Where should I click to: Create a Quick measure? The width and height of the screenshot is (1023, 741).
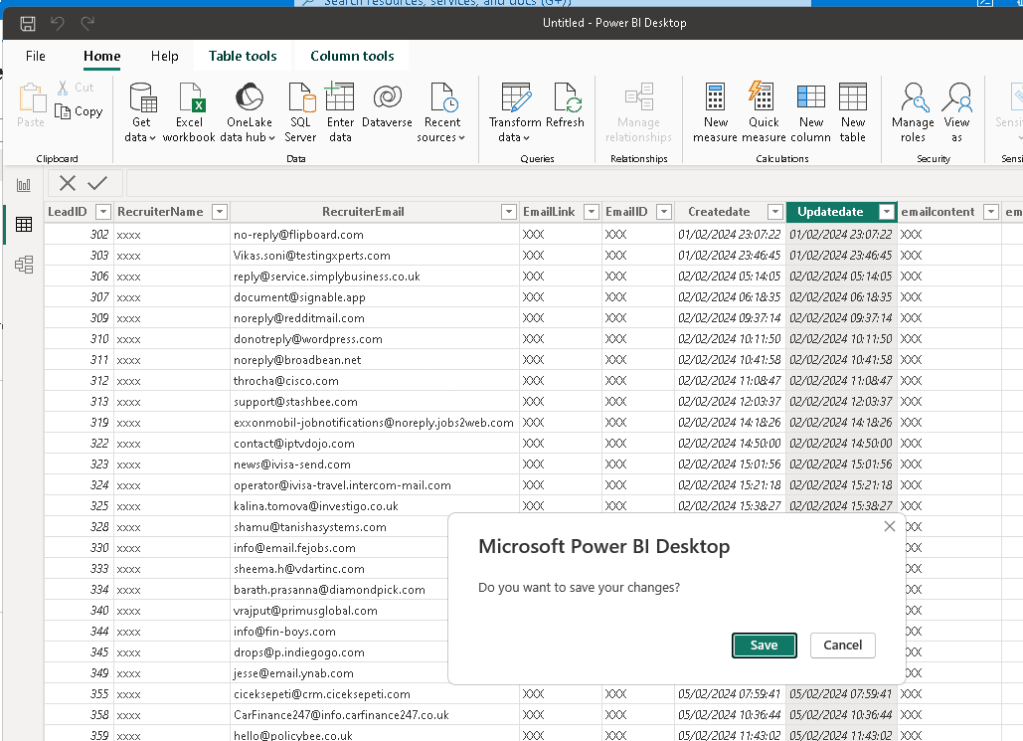pyautogui.click(x=763, y=112)
